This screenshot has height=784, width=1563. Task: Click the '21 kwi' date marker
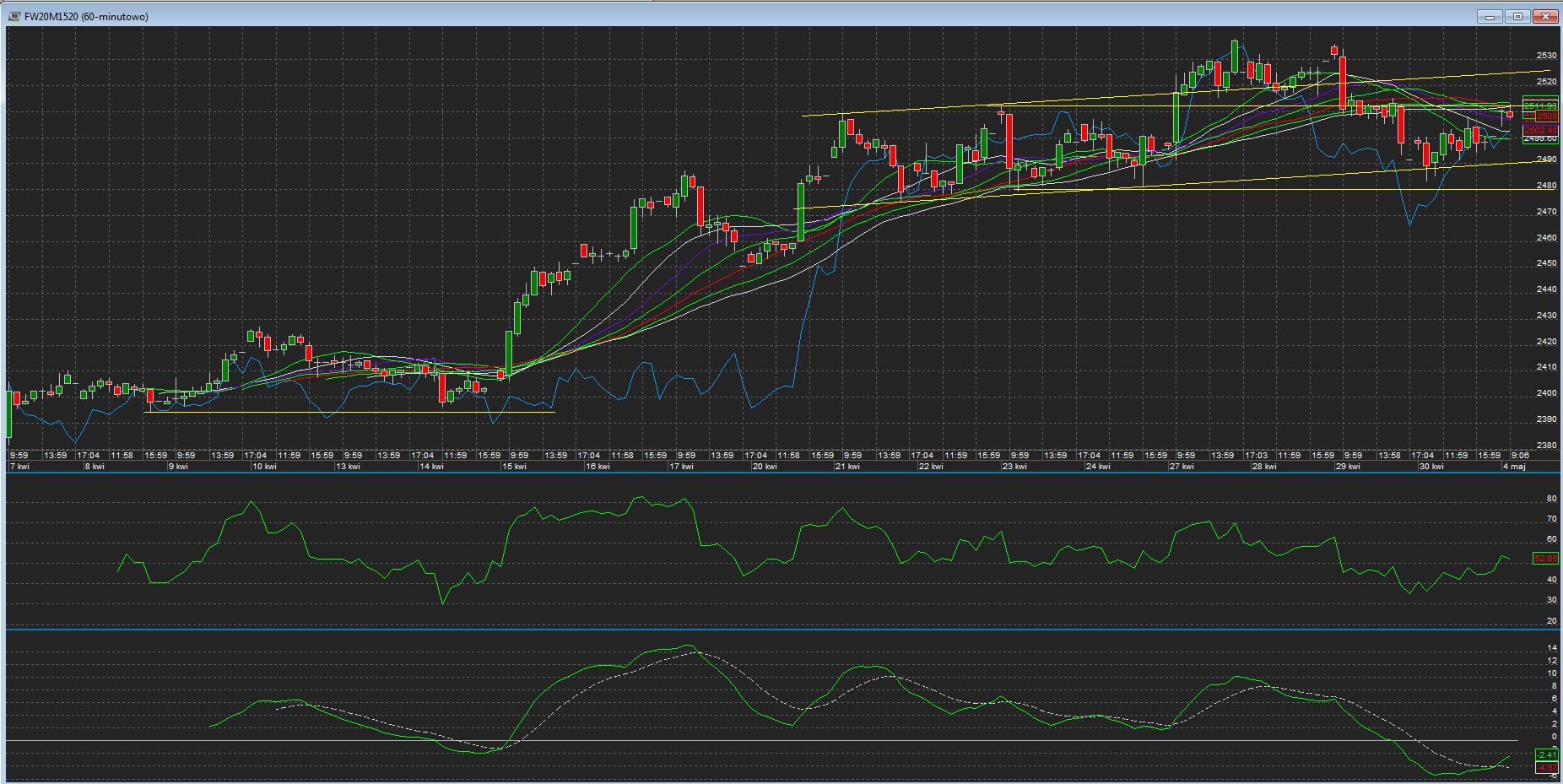(846, 467)
